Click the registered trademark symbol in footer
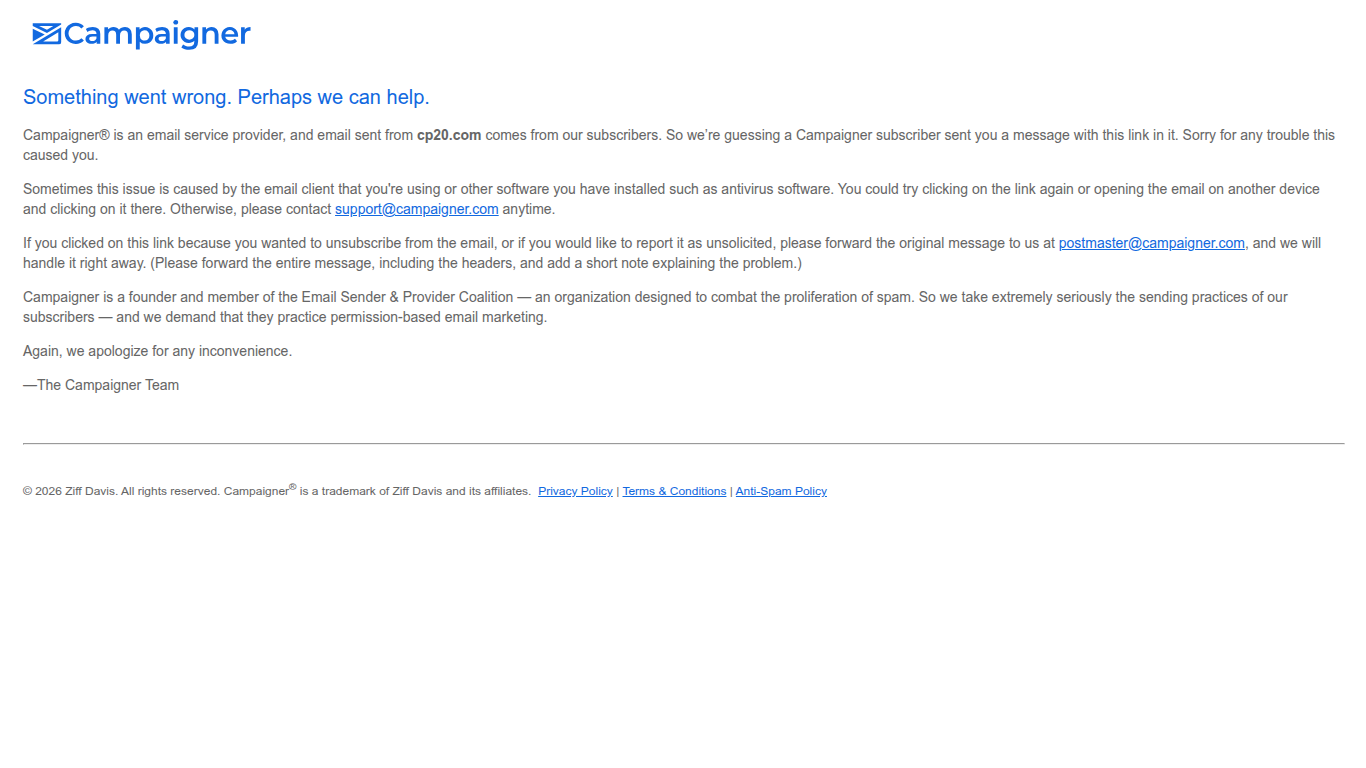Viewport: 1366px width, 768px height. [293, 487]
